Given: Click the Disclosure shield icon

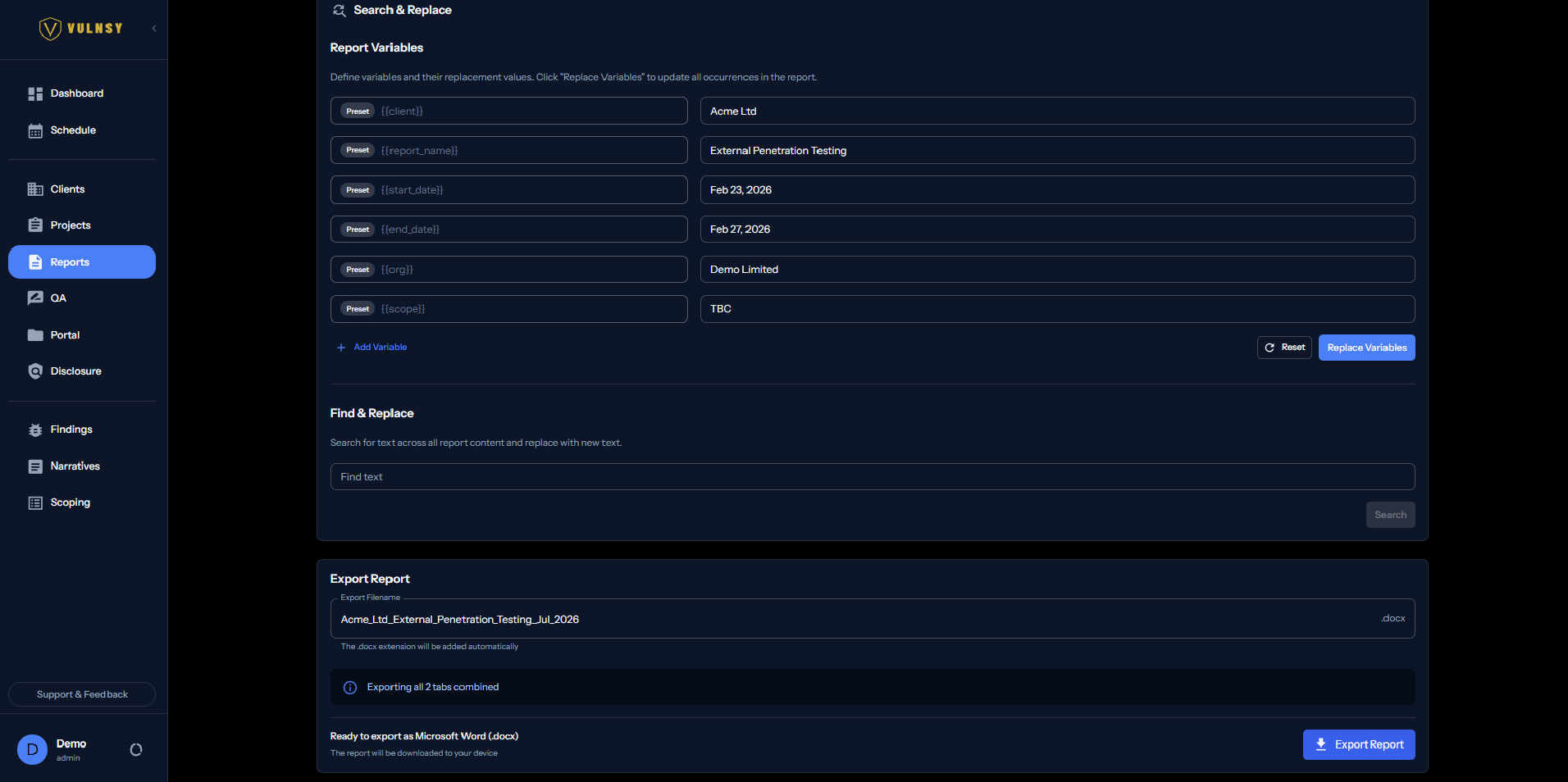Looking at the screenshot, I should point(35,371).
